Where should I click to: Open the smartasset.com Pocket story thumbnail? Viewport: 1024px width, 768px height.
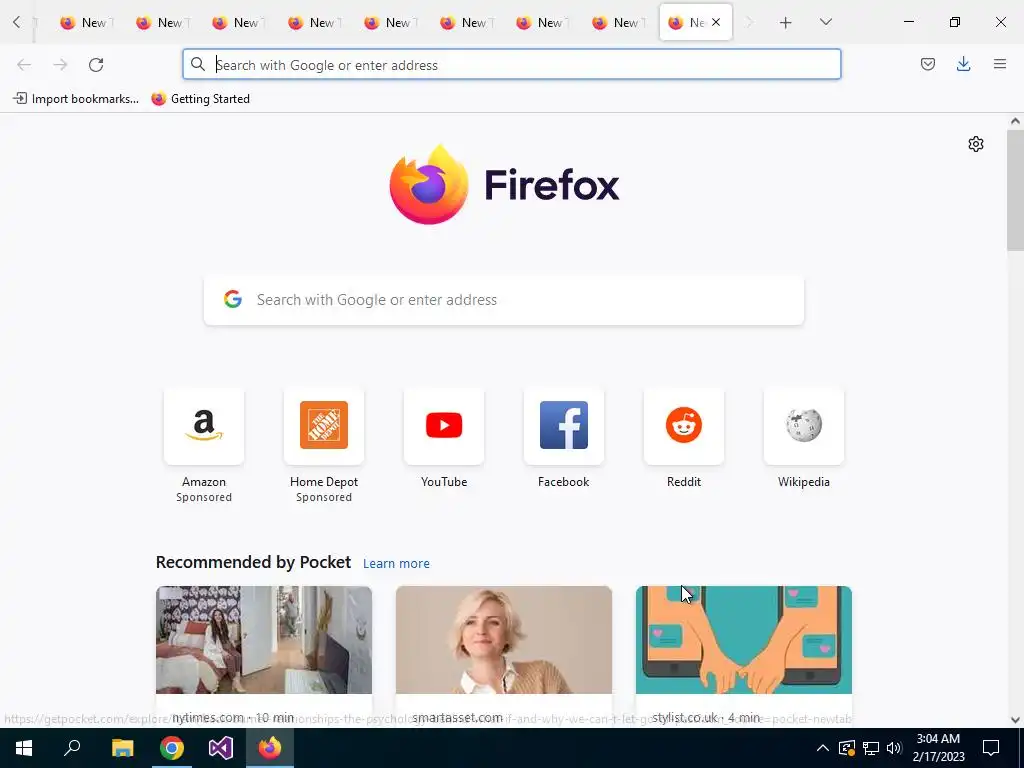pyautogui.click(x=504, y=640)
